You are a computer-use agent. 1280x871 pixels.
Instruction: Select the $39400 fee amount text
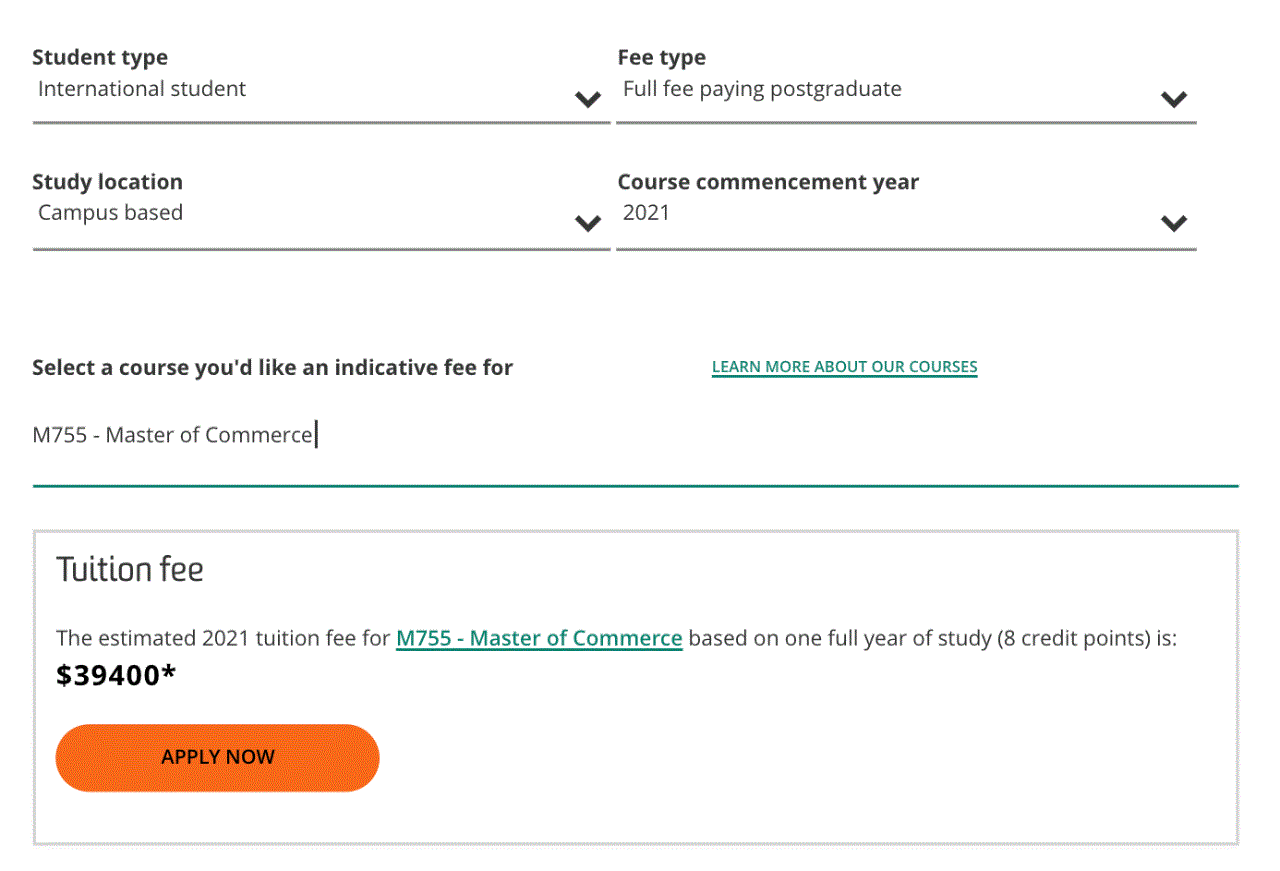(x=115, y=675)
